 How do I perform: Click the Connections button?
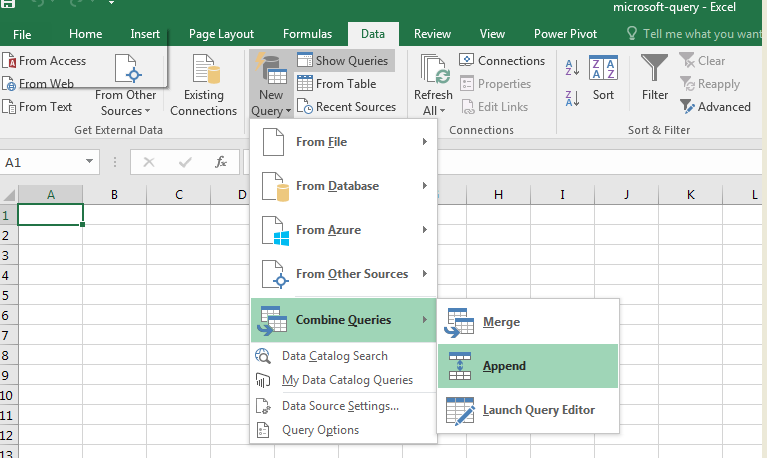pyautogui.click(x=502, y=61)
